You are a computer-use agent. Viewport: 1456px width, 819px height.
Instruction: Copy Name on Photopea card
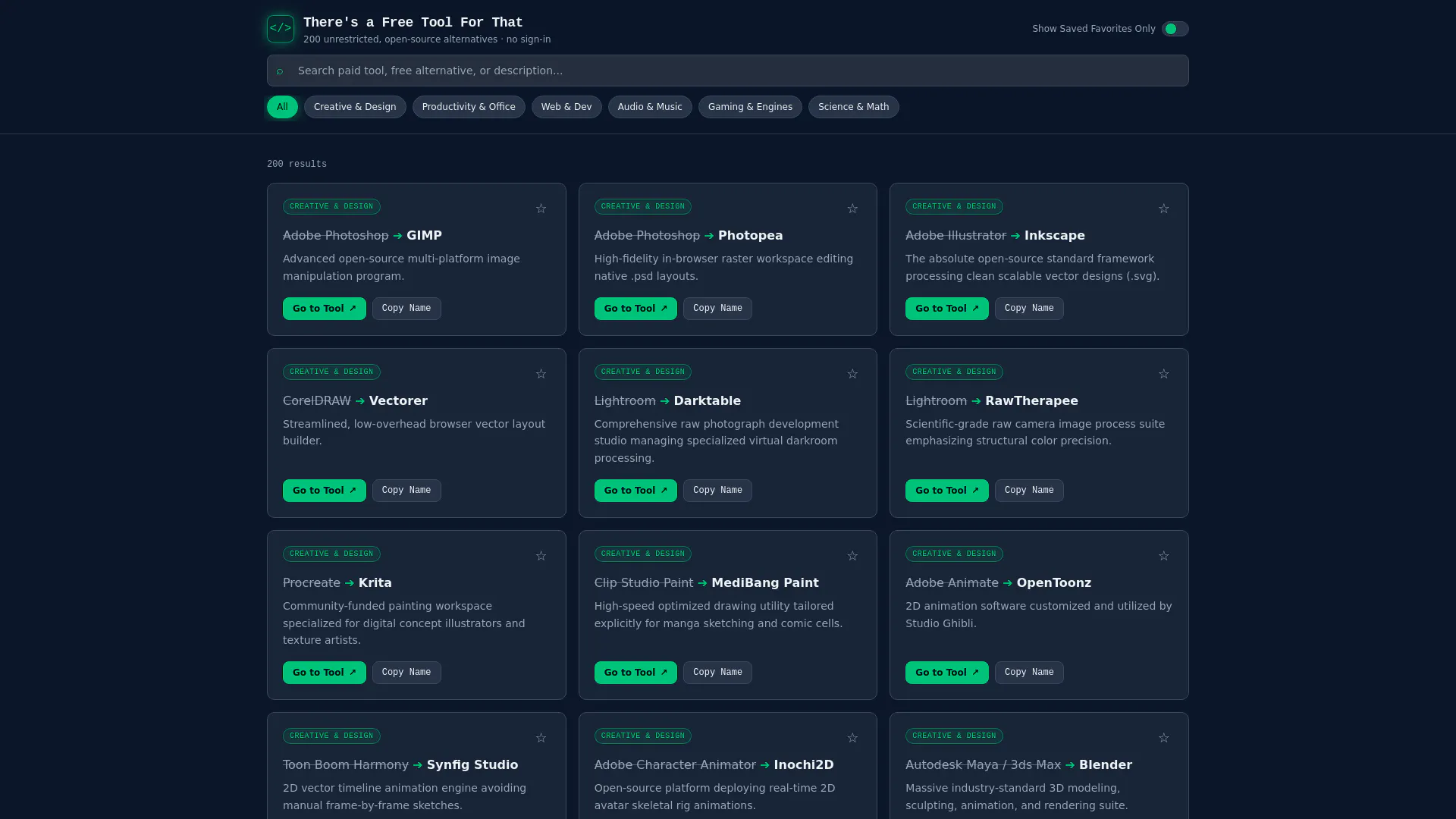coord(717,309)
